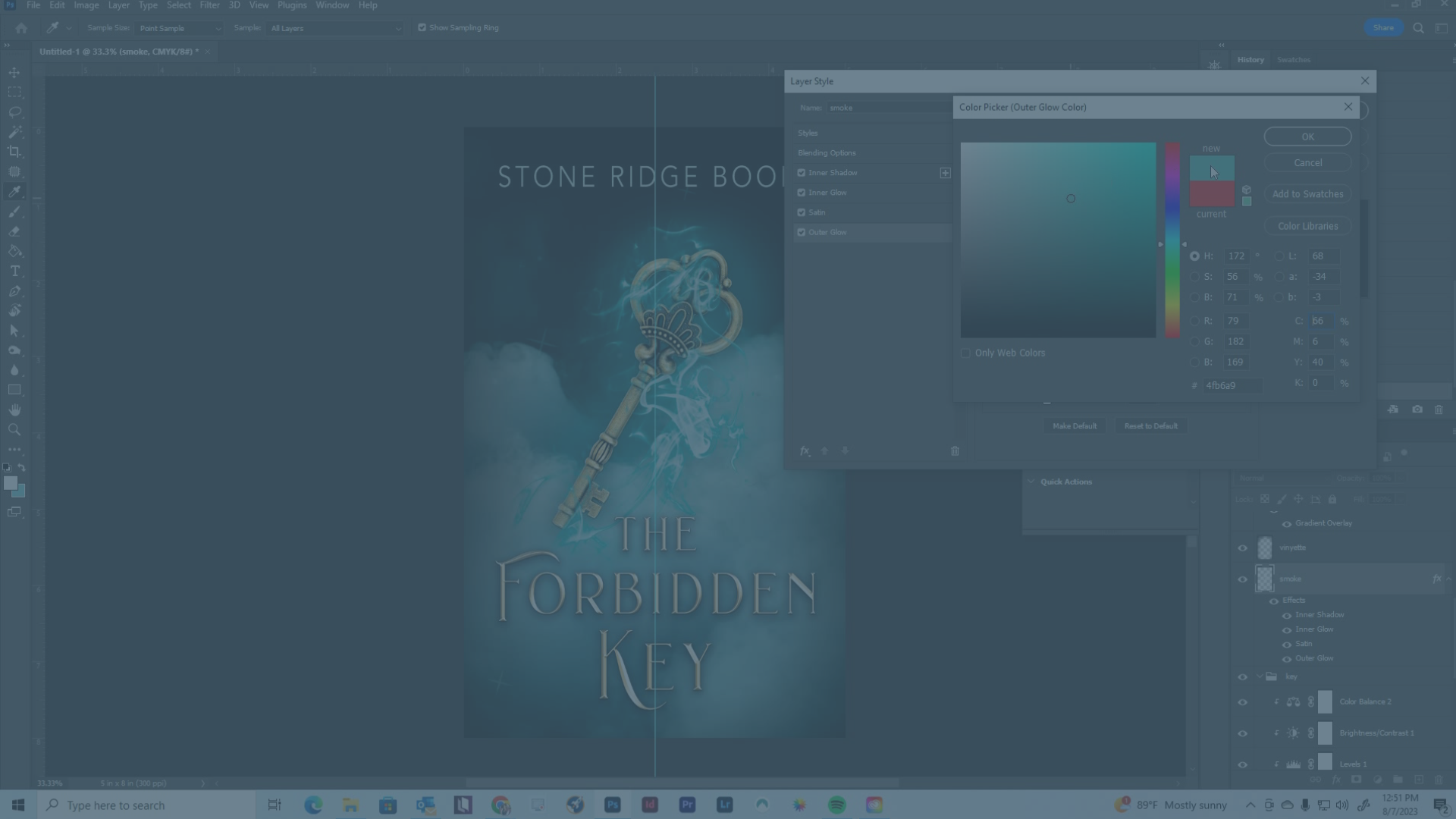The height and width of the screenshot is (819, 1456).
Task: Select the H hue radio button
Action: coord(1194,256)
